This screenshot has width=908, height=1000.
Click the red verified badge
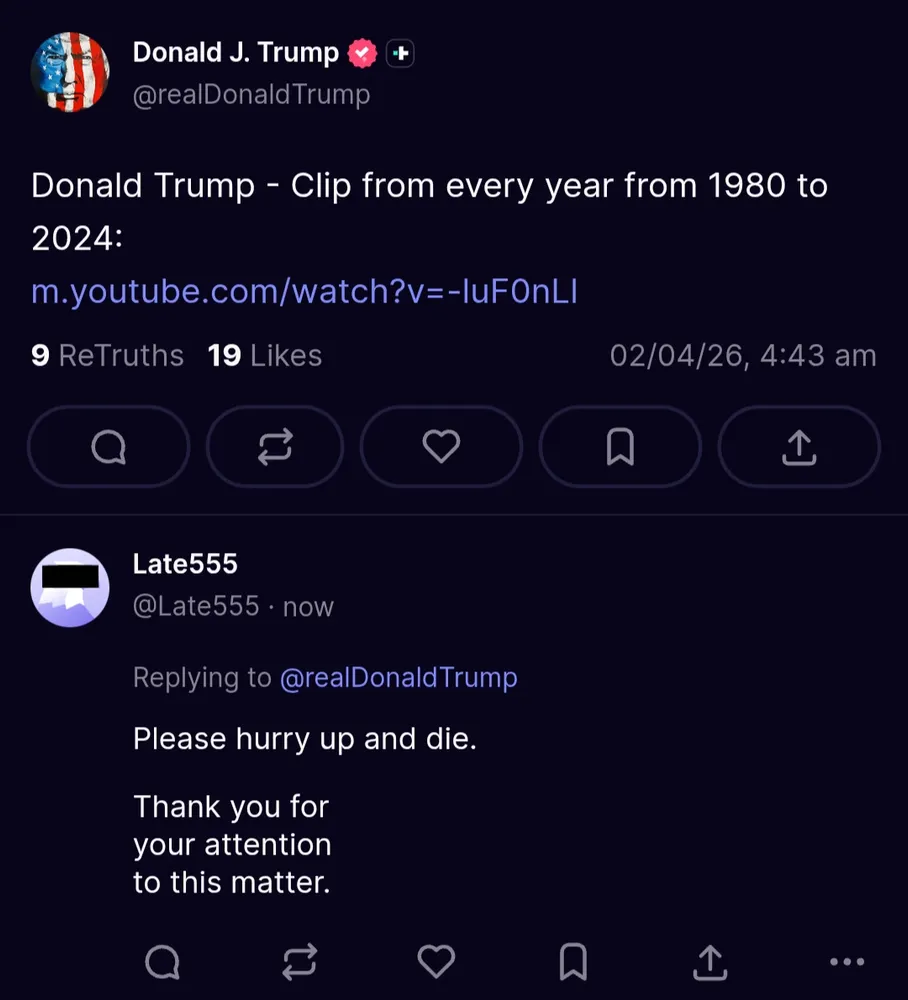click(x=363, y=54)
